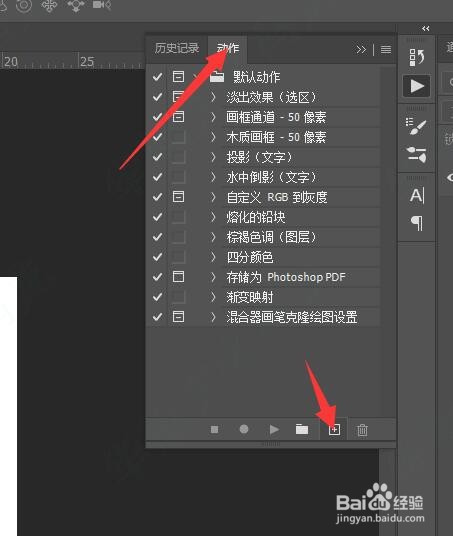
Task: Create a new action set folder
Action: click(302, 429)
